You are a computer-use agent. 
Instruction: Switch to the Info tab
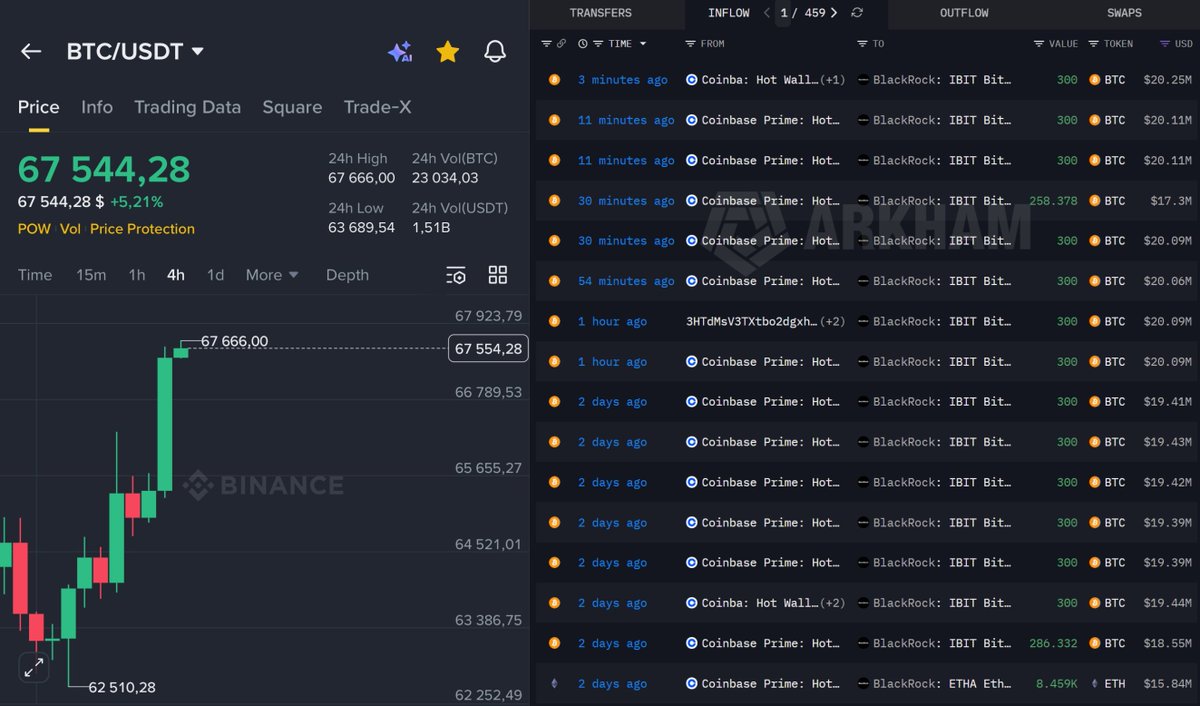click(x=97, y=107)
